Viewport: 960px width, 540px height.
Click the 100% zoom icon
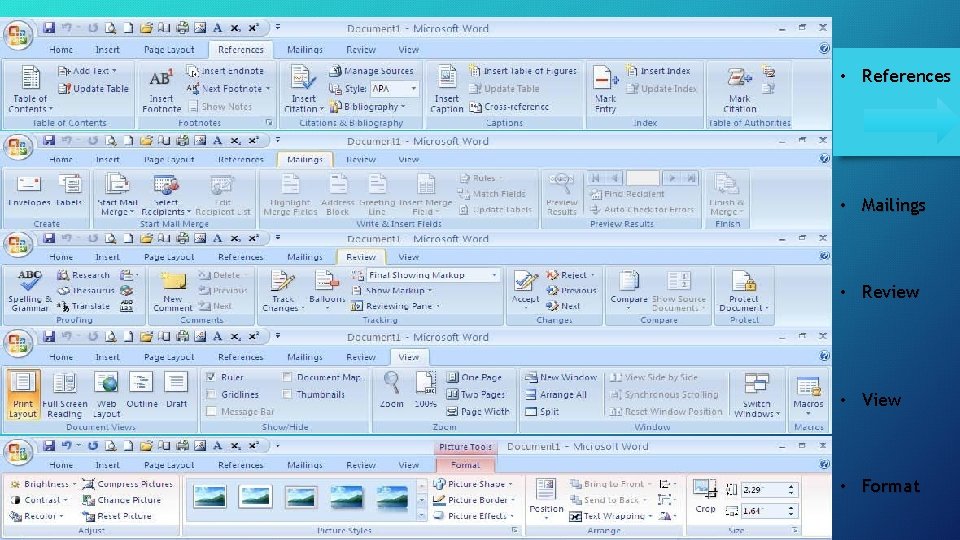[426, 383]
